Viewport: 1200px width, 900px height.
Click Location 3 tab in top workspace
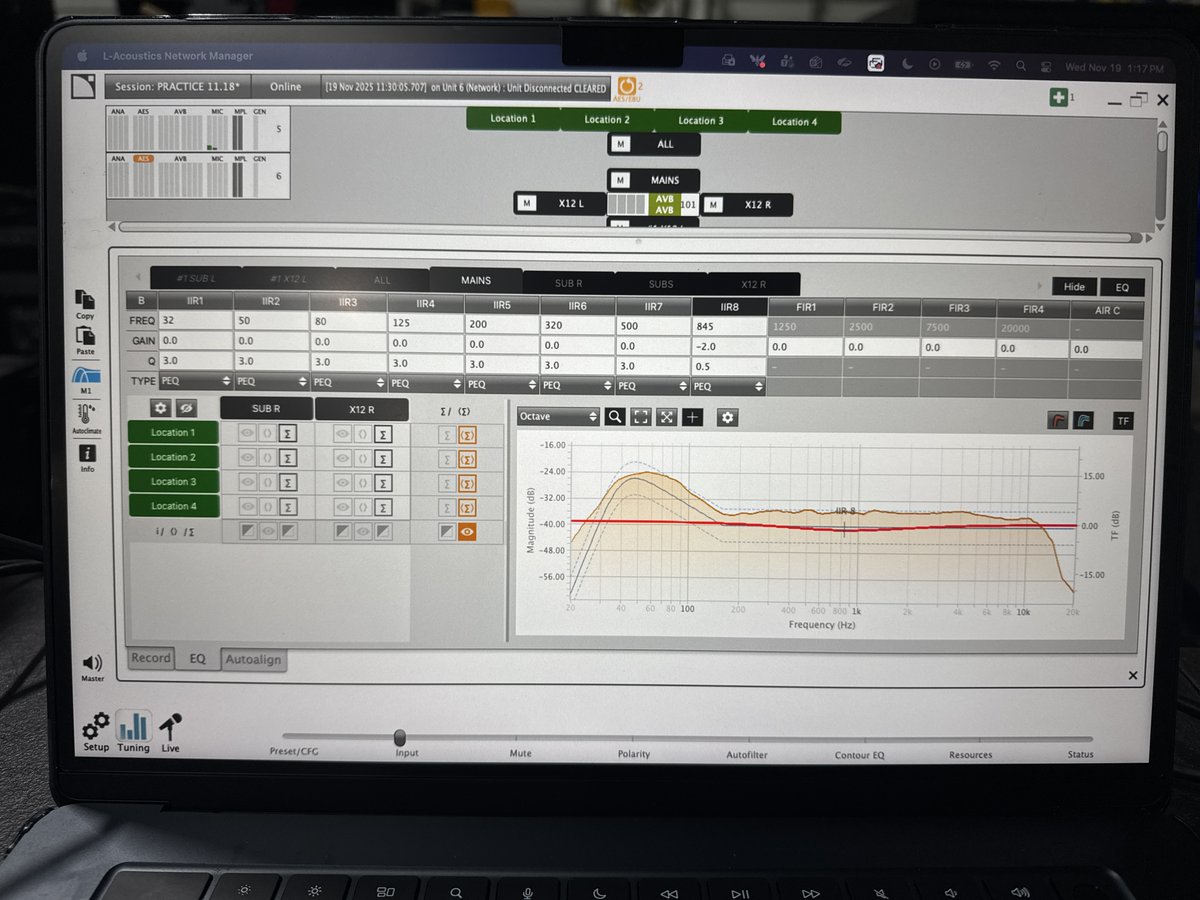point(700,120)
